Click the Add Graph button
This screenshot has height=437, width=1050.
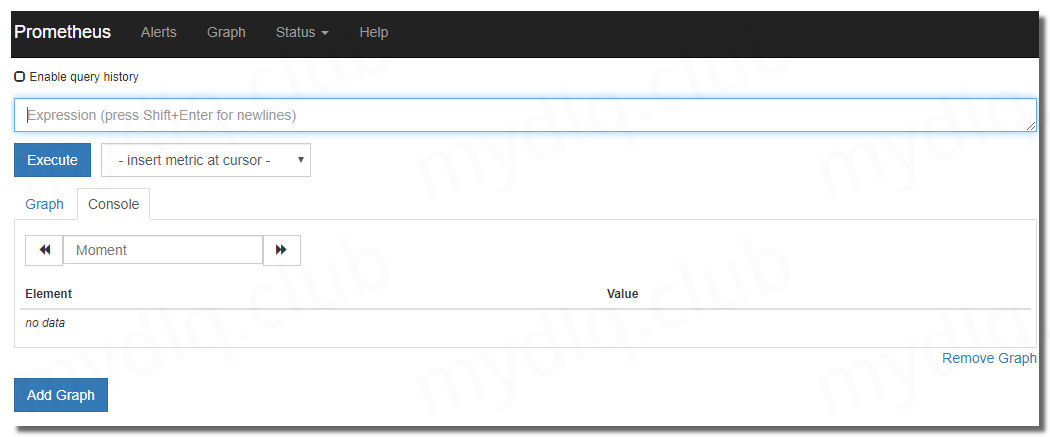[61, 396]
